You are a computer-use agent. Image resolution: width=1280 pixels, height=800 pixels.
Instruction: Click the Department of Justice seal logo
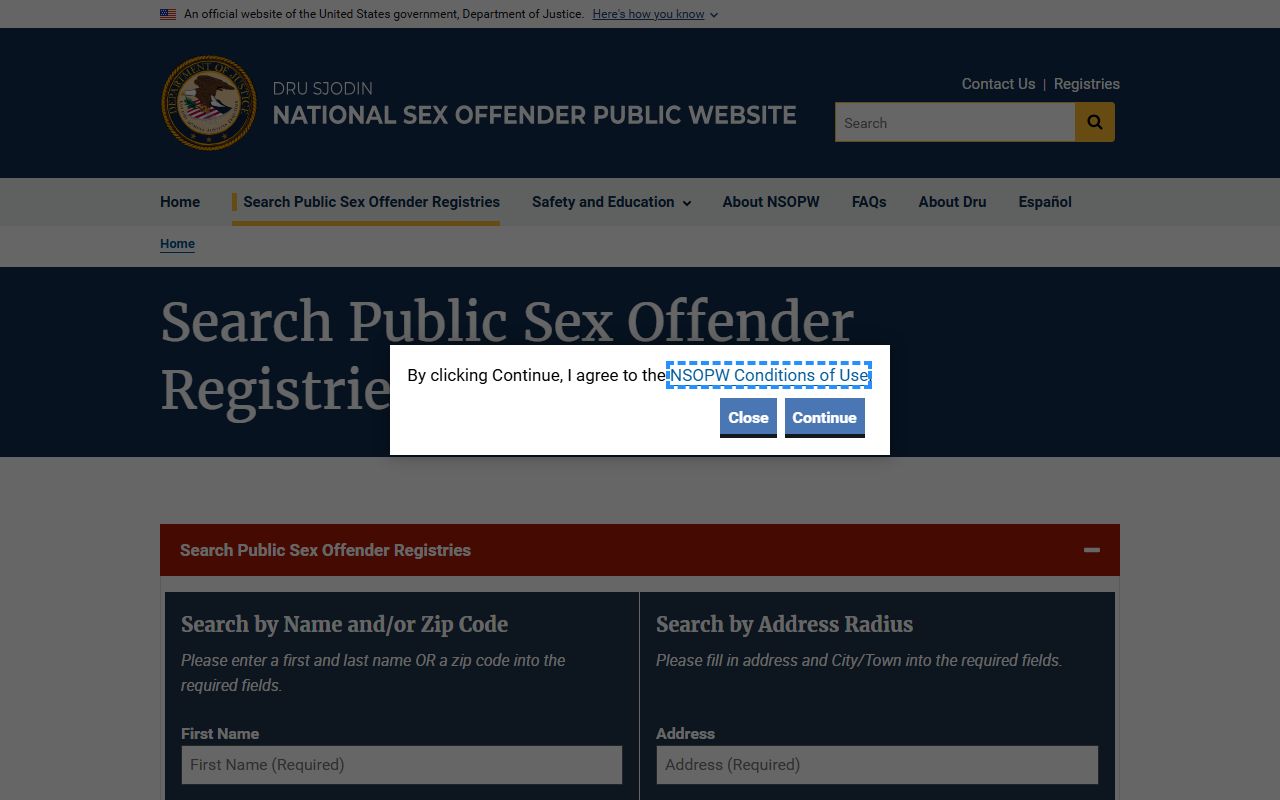click(209, 103)
